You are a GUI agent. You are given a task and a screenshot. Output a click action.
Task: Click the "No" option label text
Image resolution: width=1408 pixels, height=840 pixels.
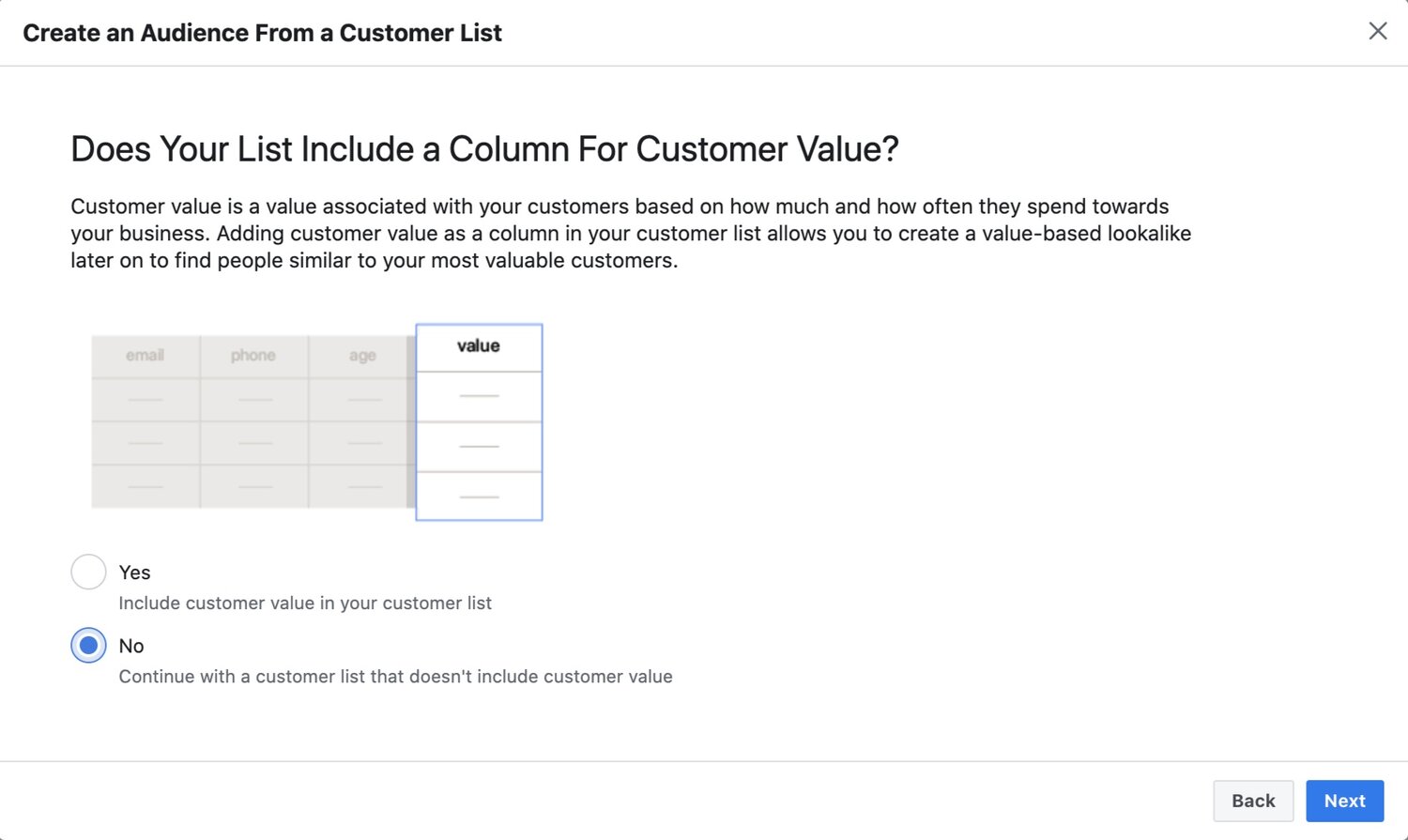coord(131,646)
